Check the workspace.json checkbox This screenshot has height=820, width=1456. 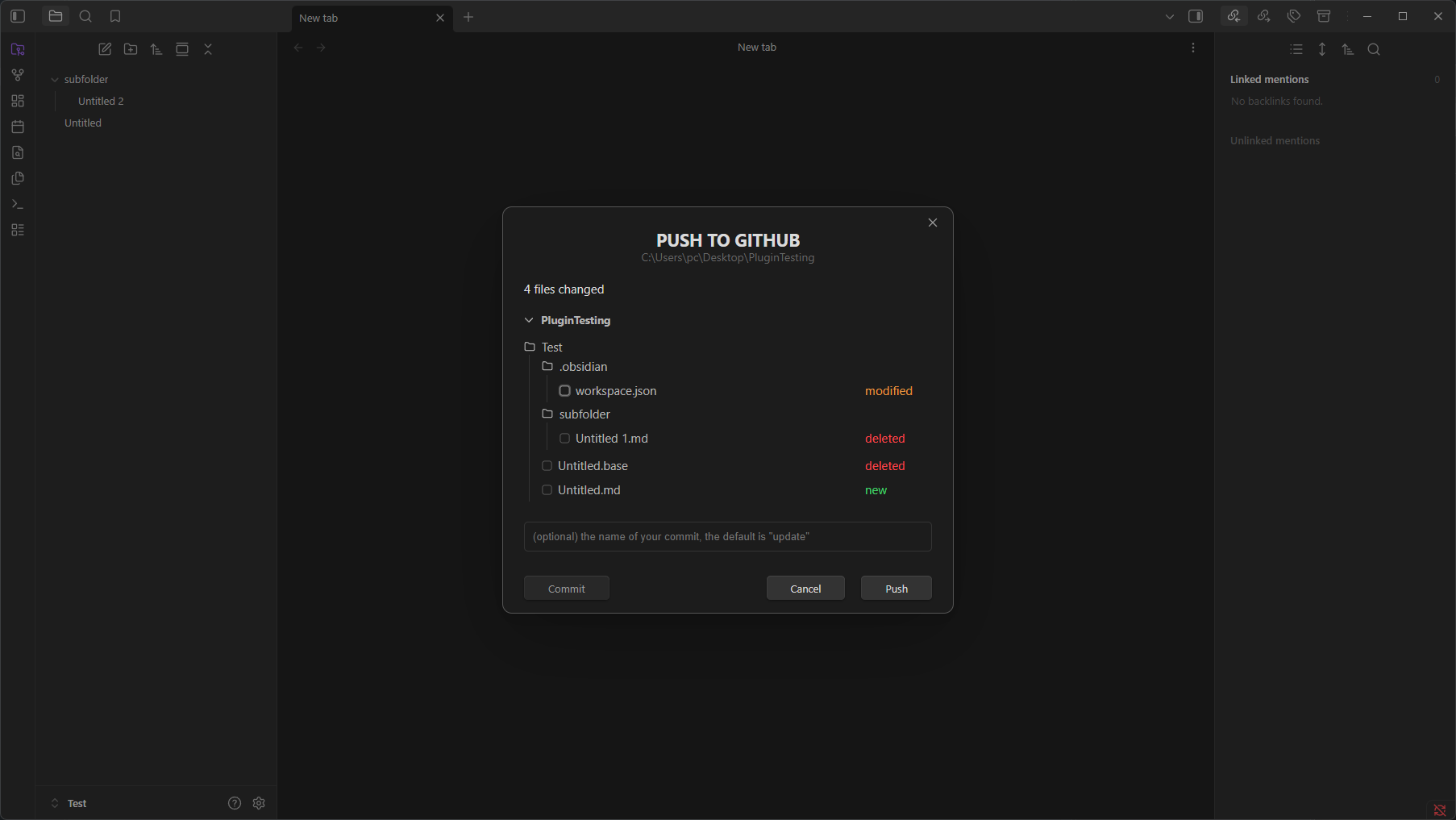(565, 391)
